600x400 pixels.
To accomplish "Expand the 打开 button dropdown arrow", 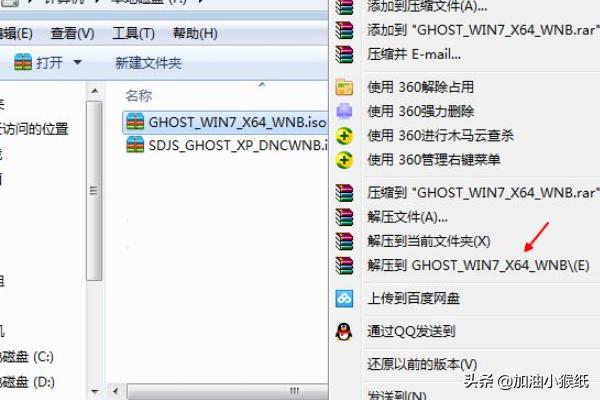I will [x=78, y=62].
